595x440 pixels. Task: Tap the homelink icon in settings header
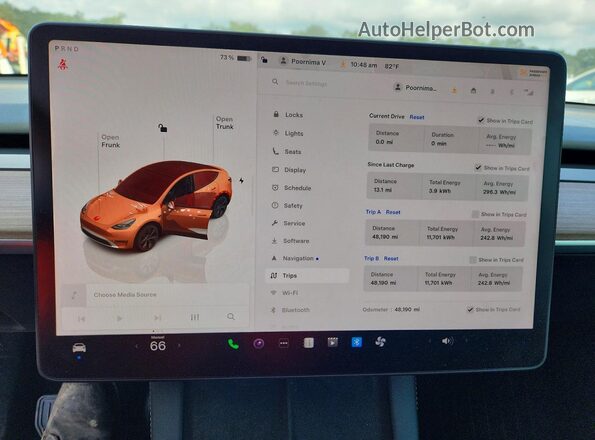coord(473,91)
